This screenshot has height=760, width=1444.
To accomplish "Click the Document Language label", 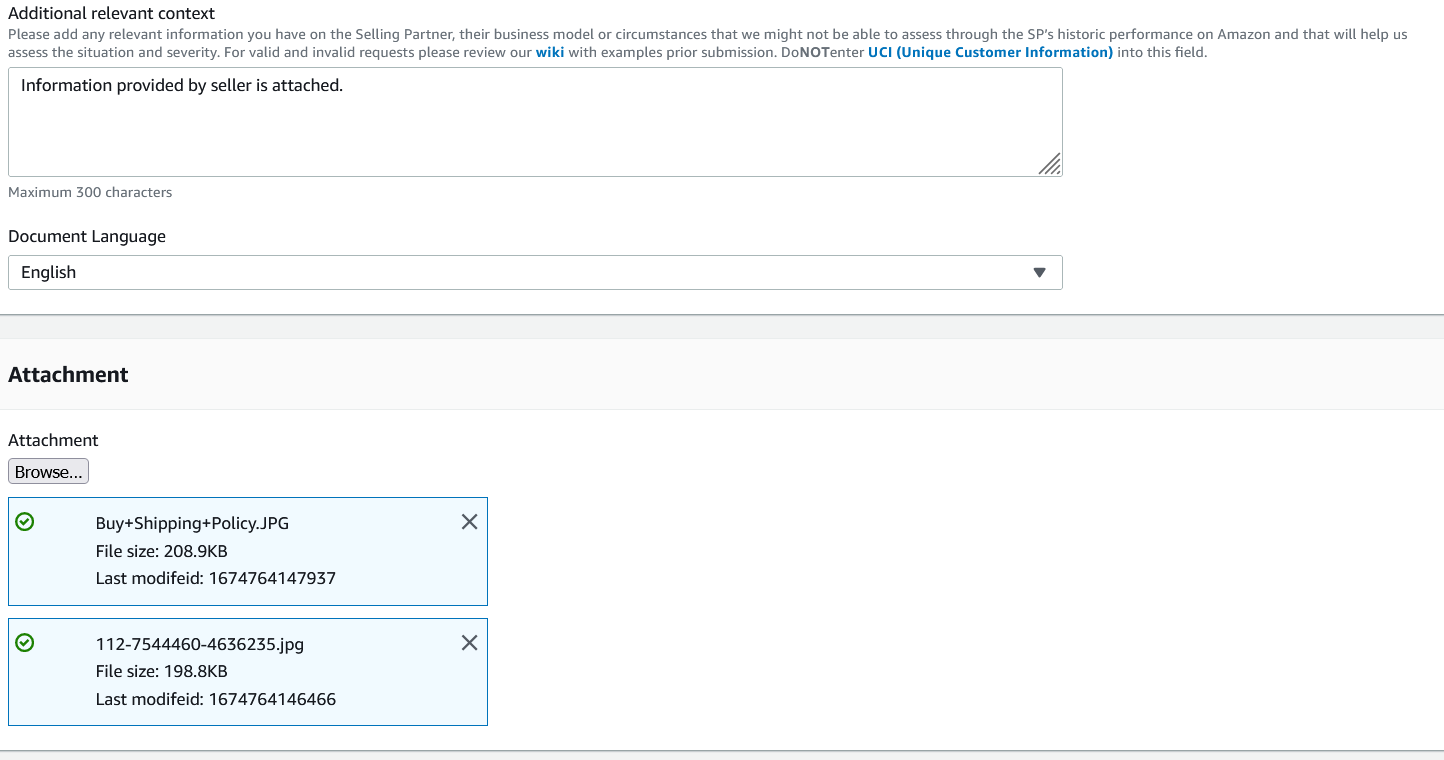I will tap(87, 237).
